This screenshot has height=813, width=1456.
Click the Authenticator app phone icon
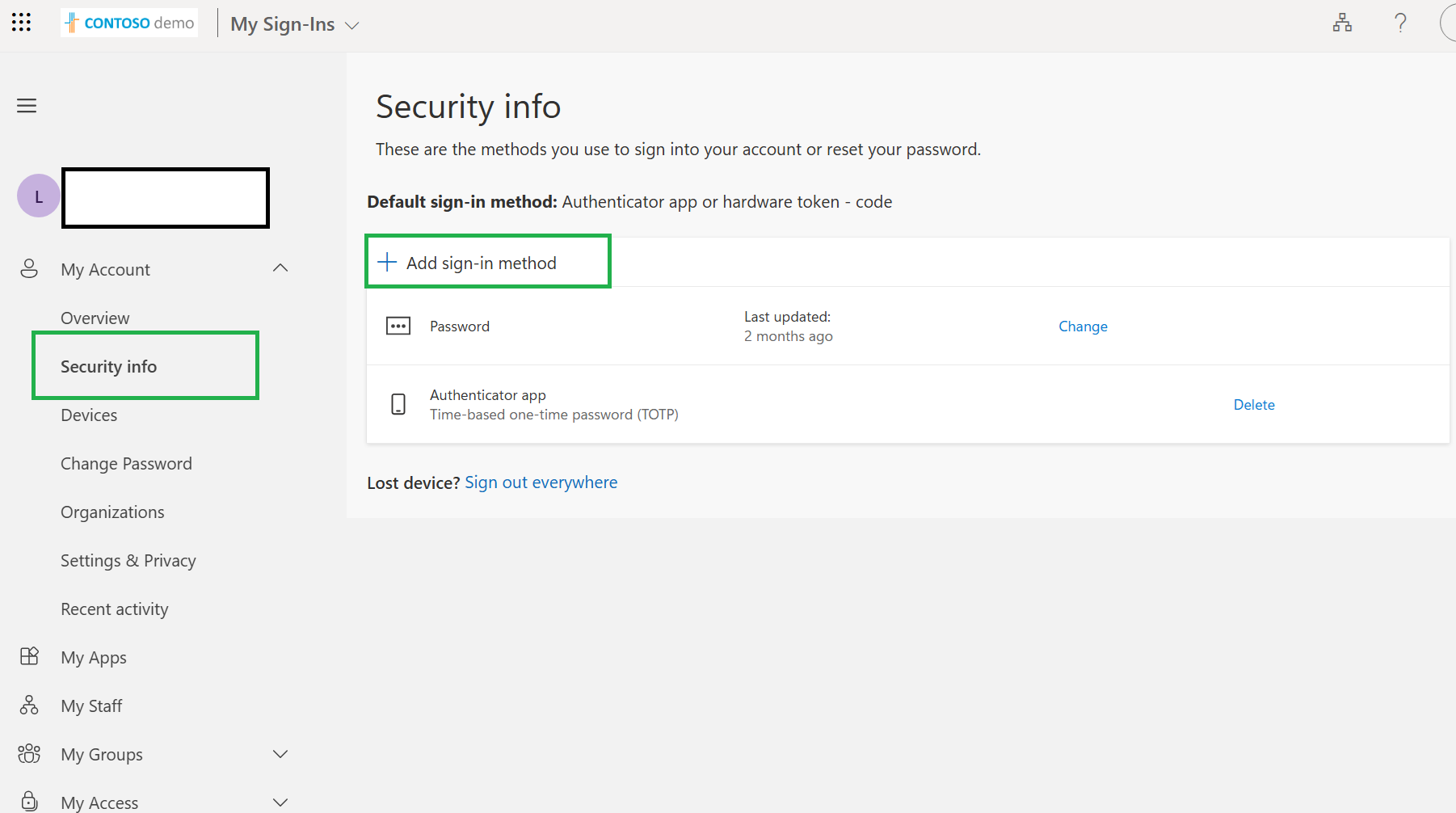tap(398, 404)
